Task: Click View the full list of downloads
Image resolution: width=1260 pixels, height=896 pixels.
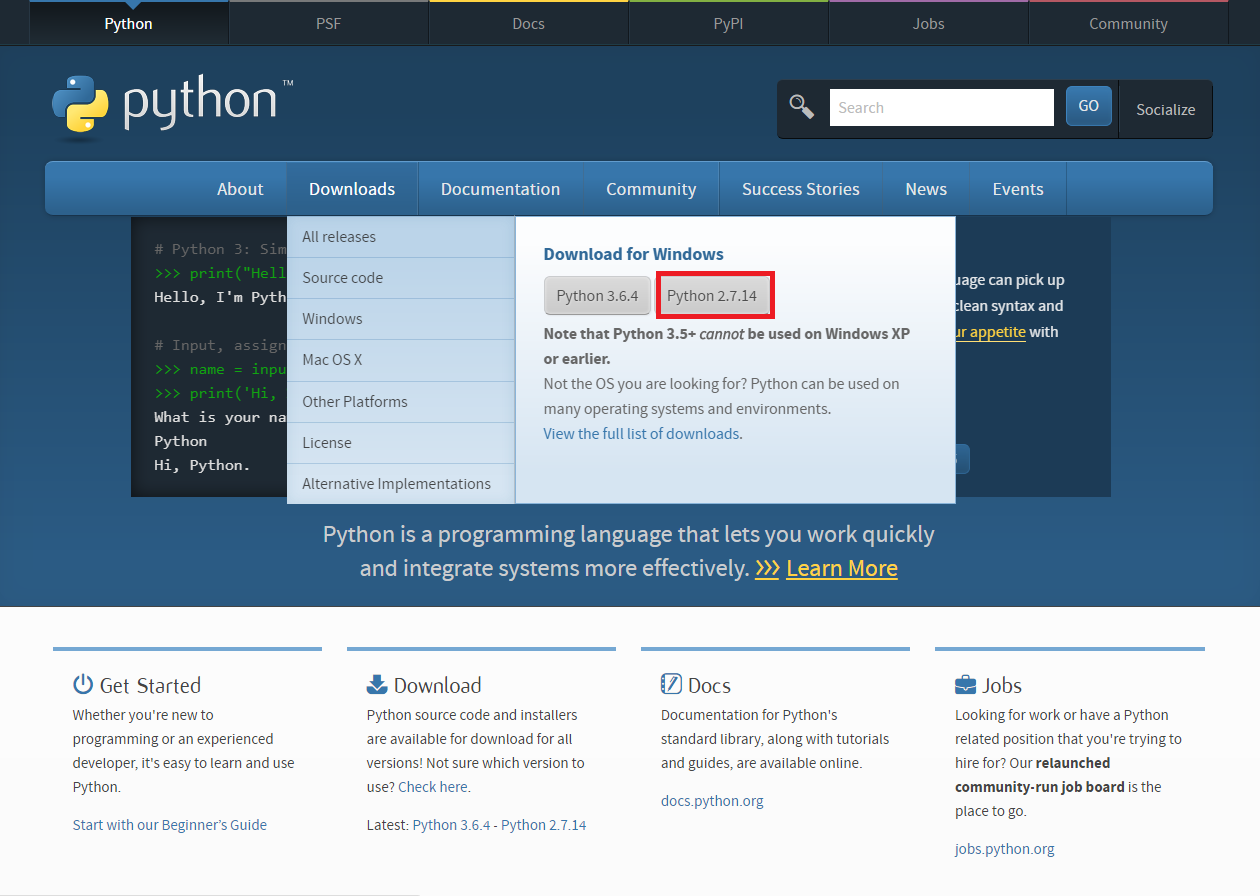Action: tap(641, 434)
